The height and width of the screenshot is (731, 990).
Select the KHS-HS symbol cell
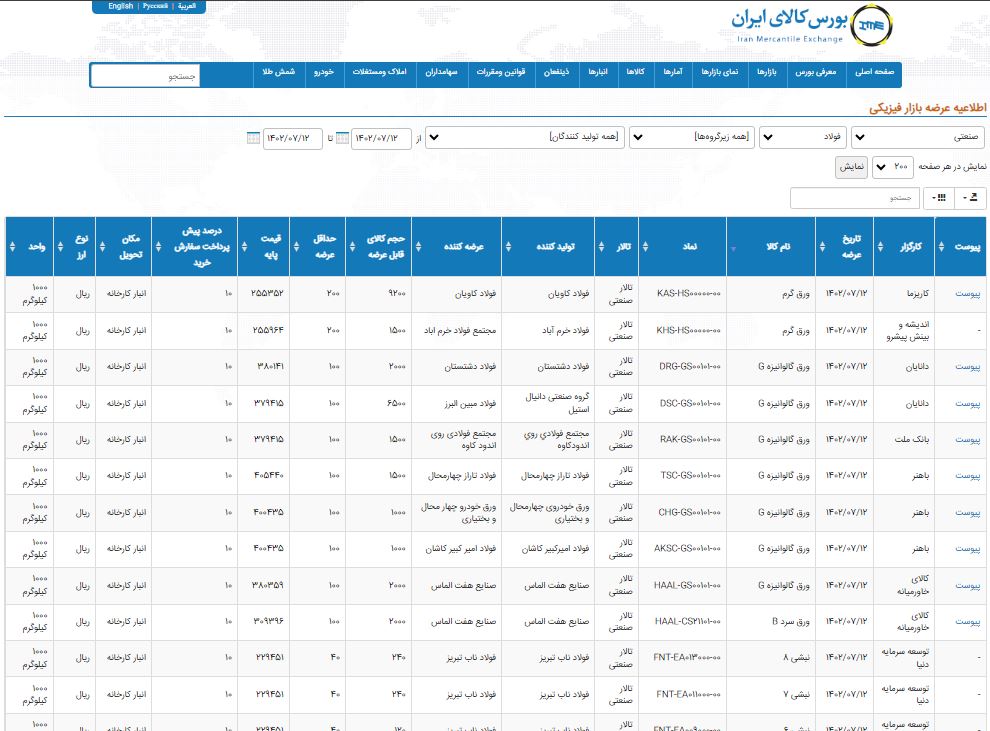[x=683, y=331]
